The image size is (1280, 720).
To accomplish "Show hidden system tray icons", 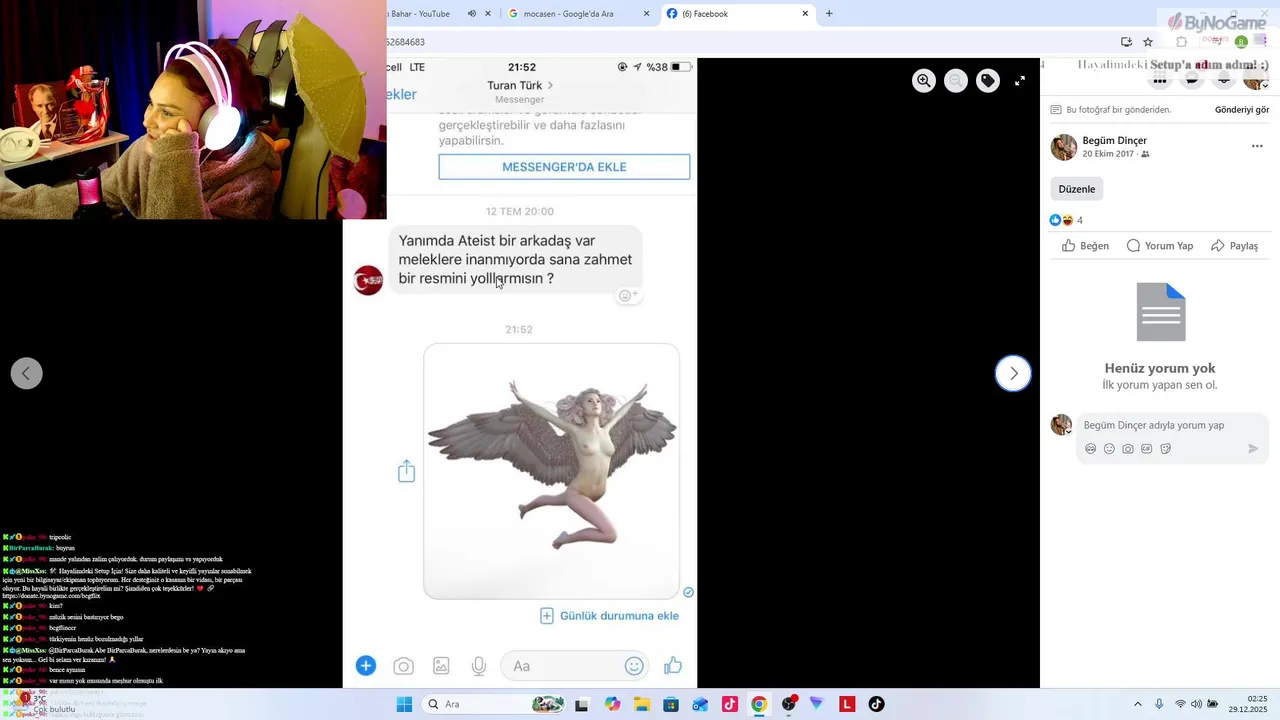I will pos(1137,704).
